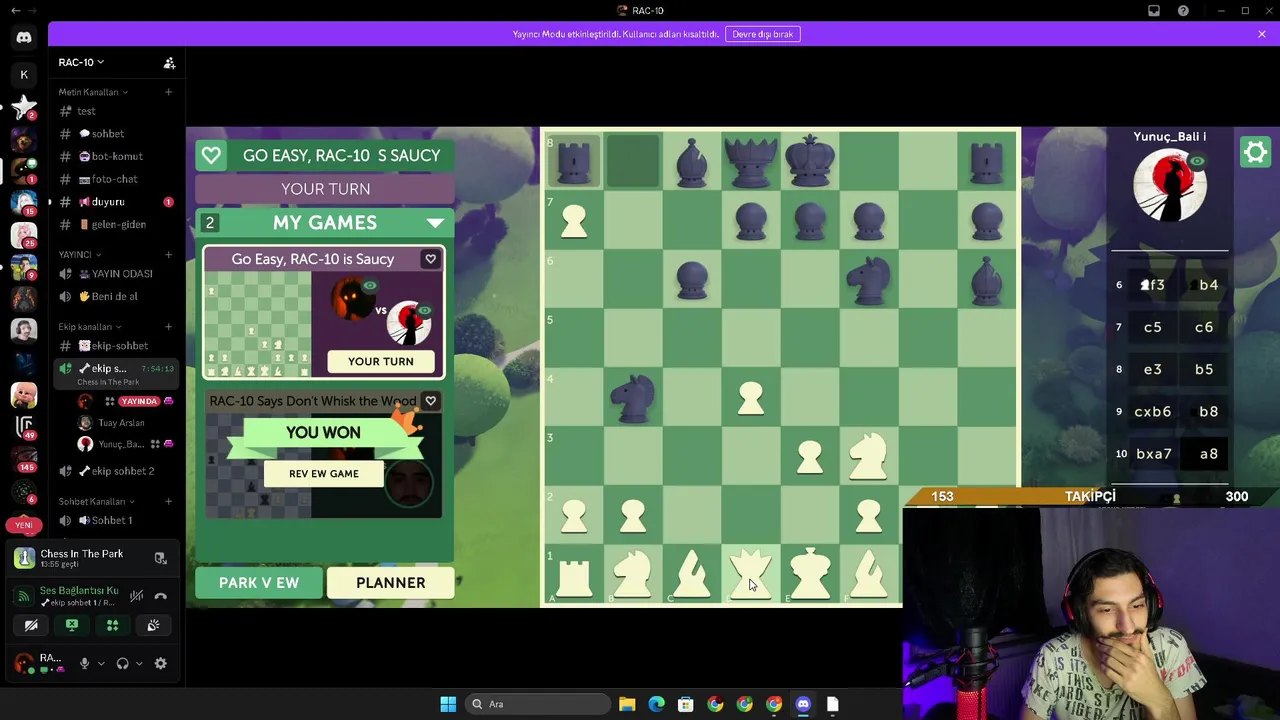Open Discord user settings gear

pos(160,664)
